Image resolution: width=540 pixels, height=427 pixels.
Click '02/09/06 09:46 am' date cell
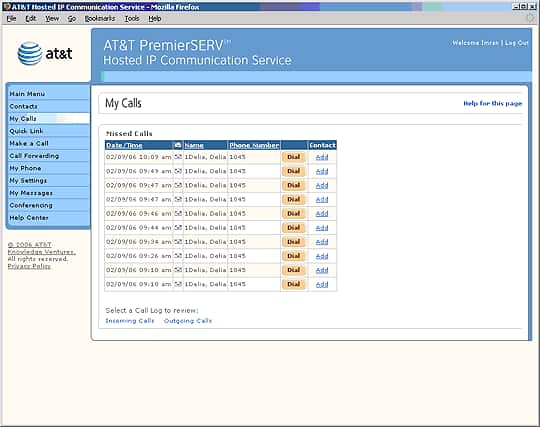[x=138, y=214]
